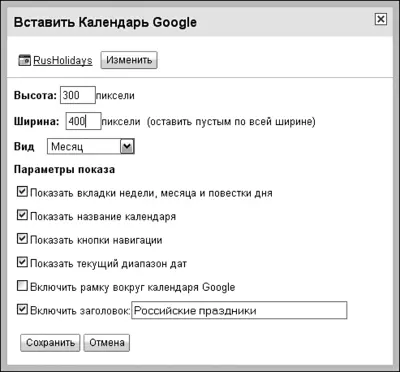
Task: Uncheck Показать название календаря
Action: point(22,215)
